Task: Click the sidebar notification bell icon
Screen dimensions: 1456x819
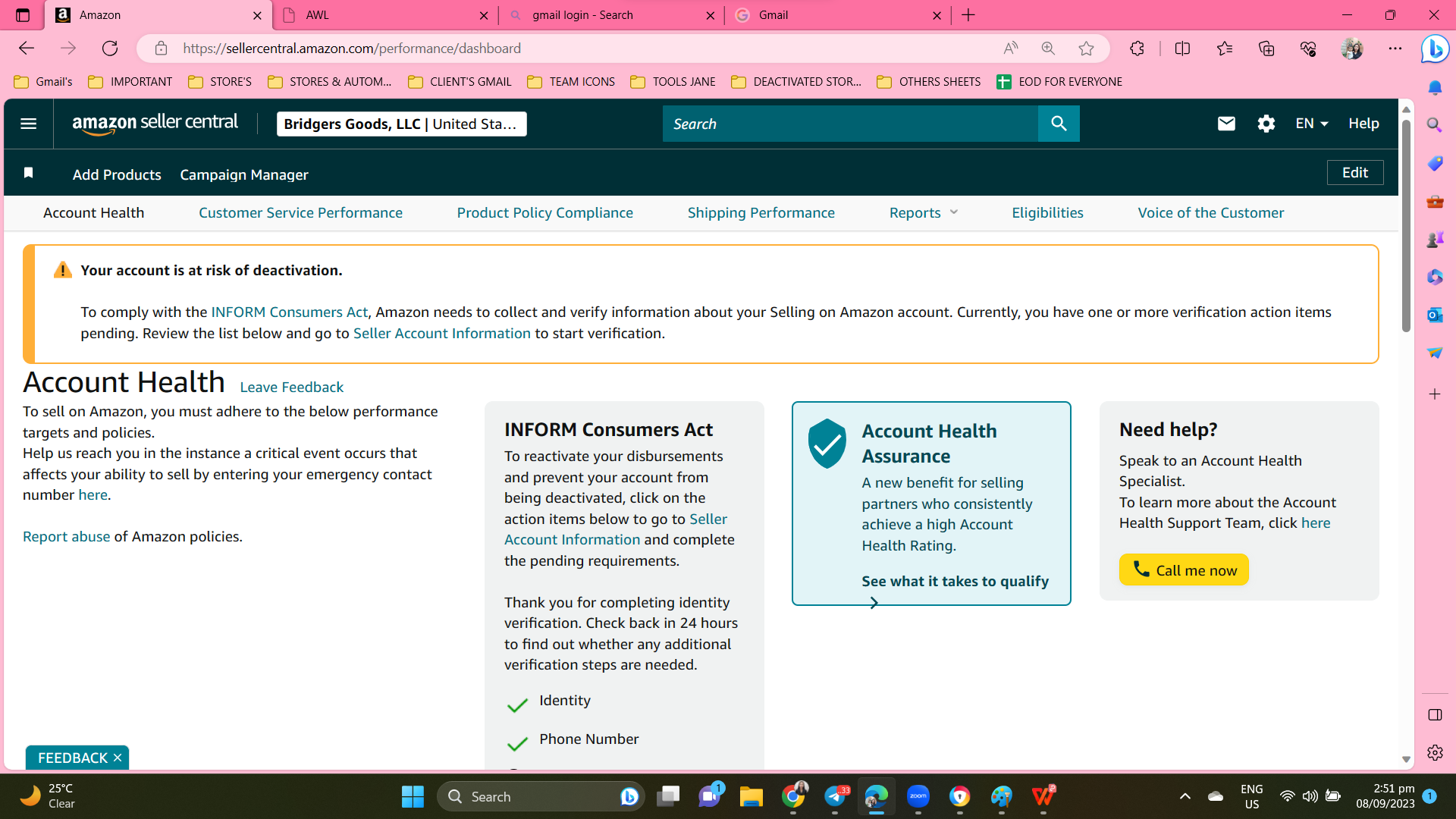Action: tap(1435, 88)
